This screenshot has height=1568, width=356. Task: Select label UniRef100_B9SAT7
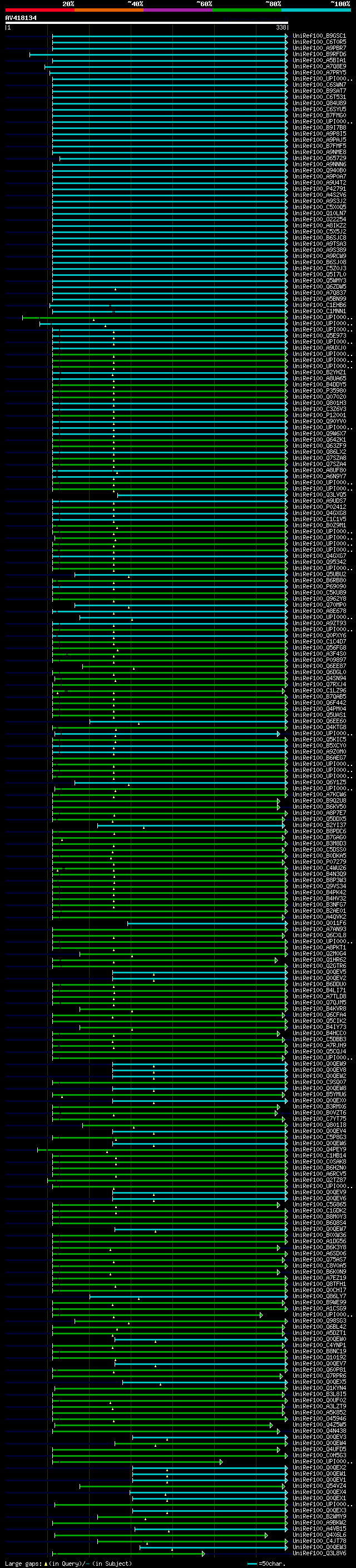(x=319, y=91)
